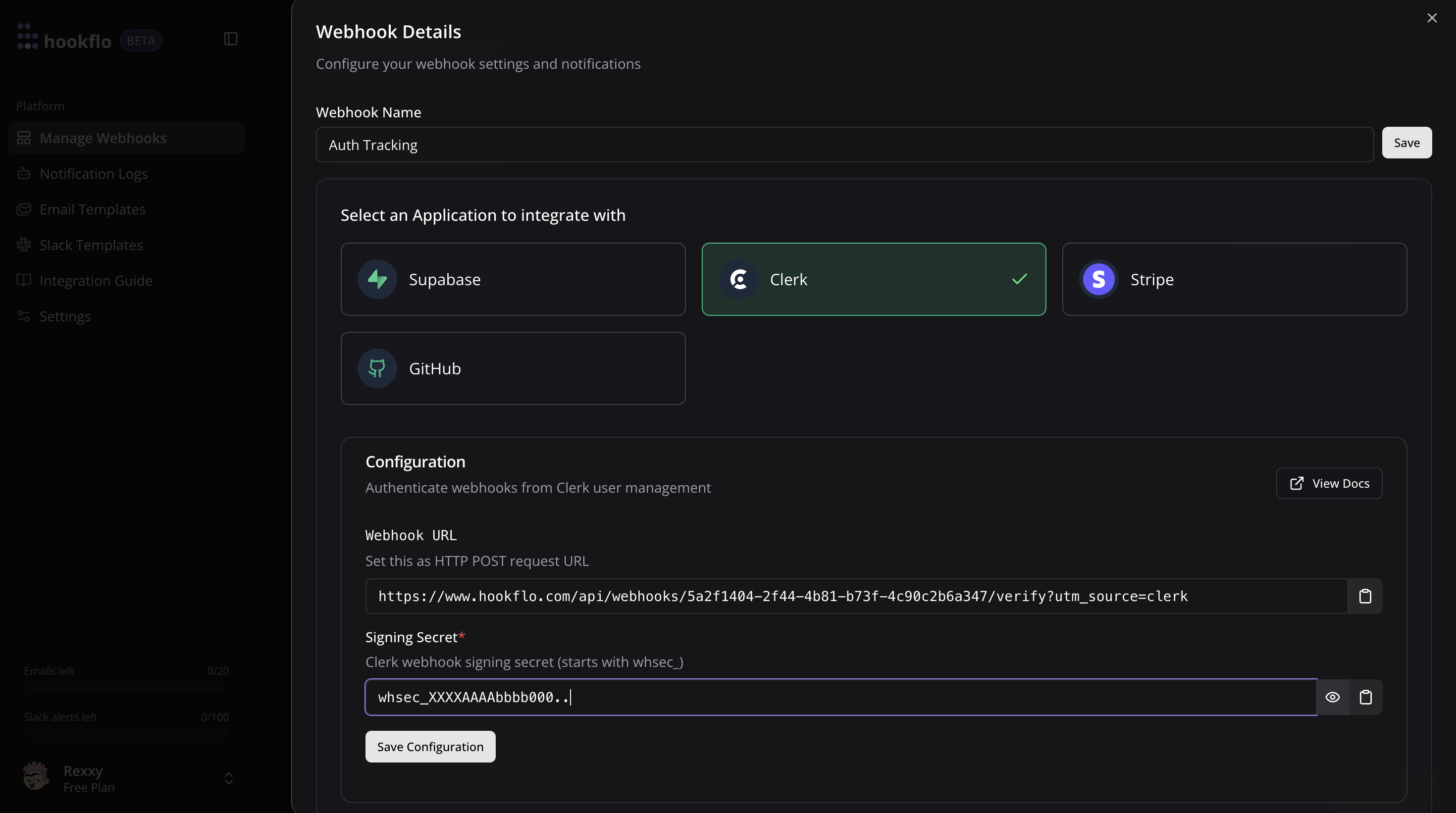Click the Supabase lightning icon
Viewport: 1456px width, 813px height.
click(x=377, y=279)
